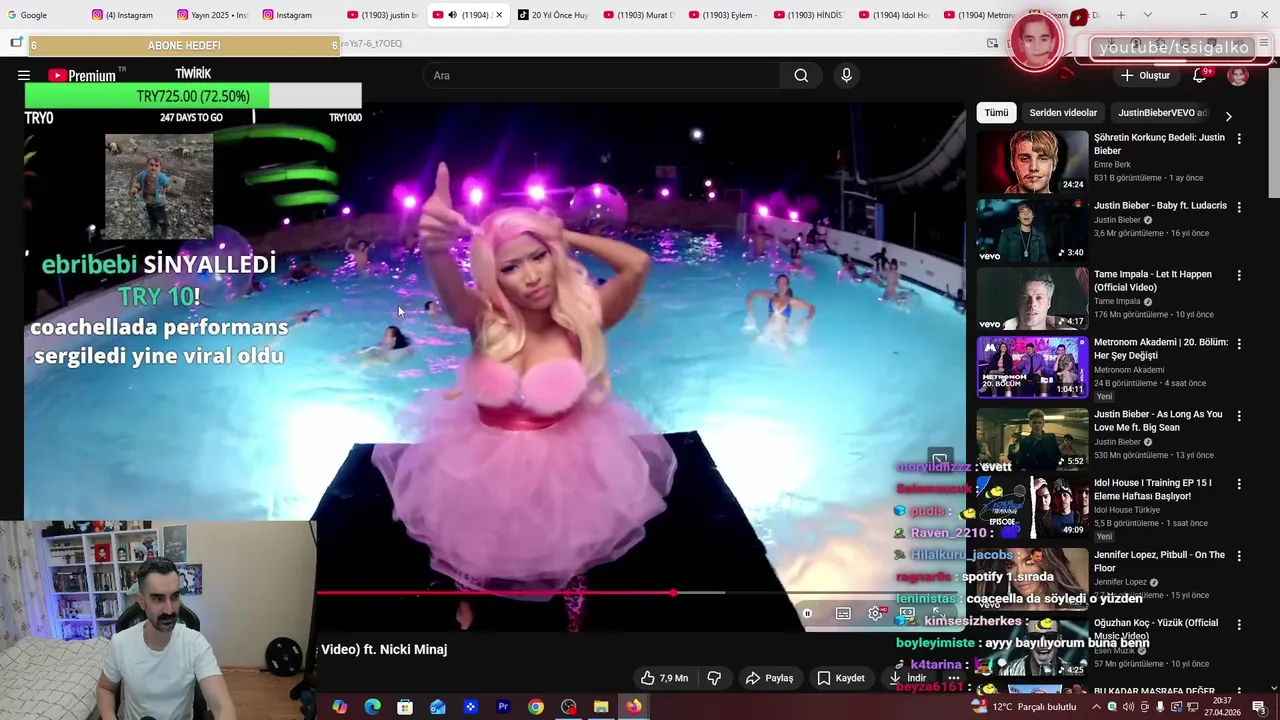Open the YouTube hamburger guide menu
Viewport: 1280px width, 720px height.
coord(24,75)
